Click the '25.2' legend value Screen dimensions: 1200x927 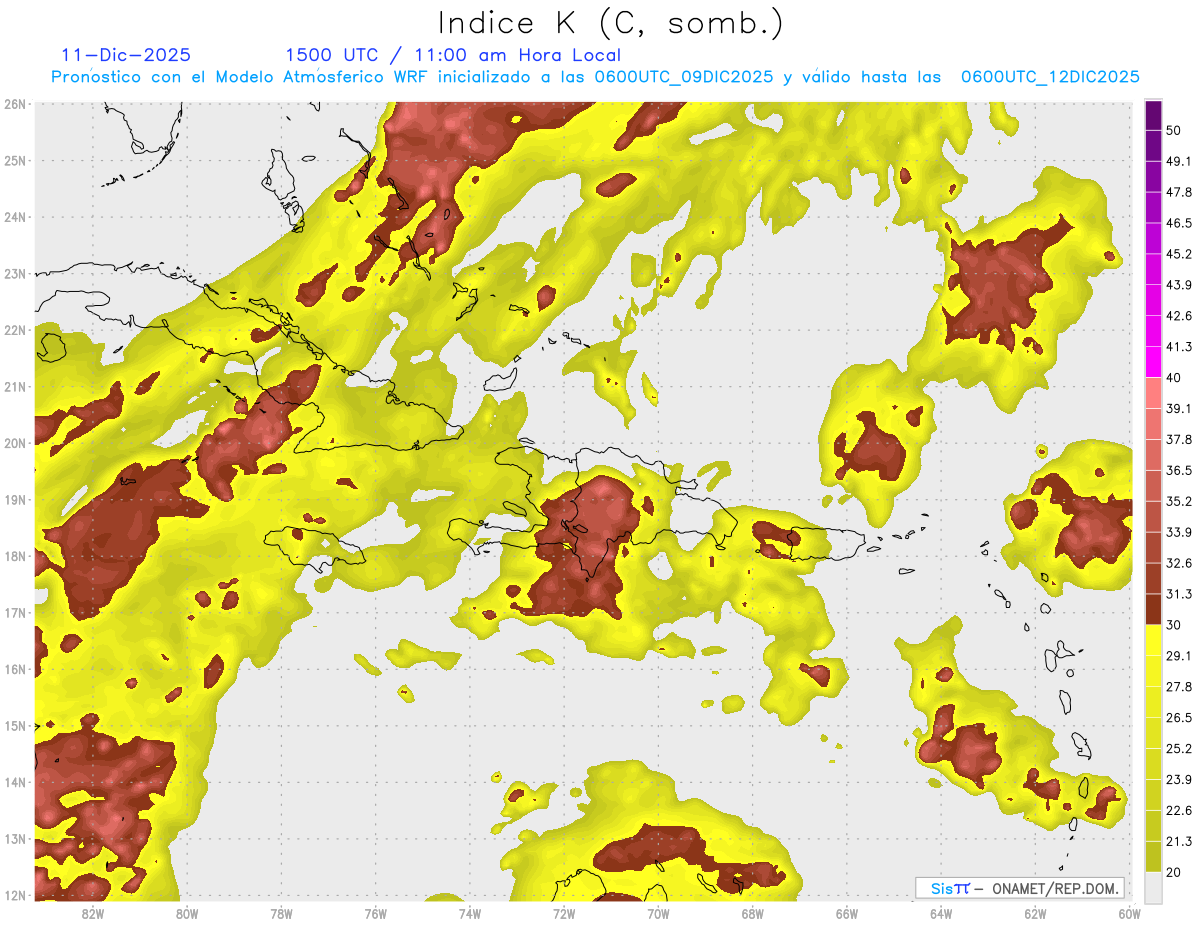click(x=1179, y=749)
